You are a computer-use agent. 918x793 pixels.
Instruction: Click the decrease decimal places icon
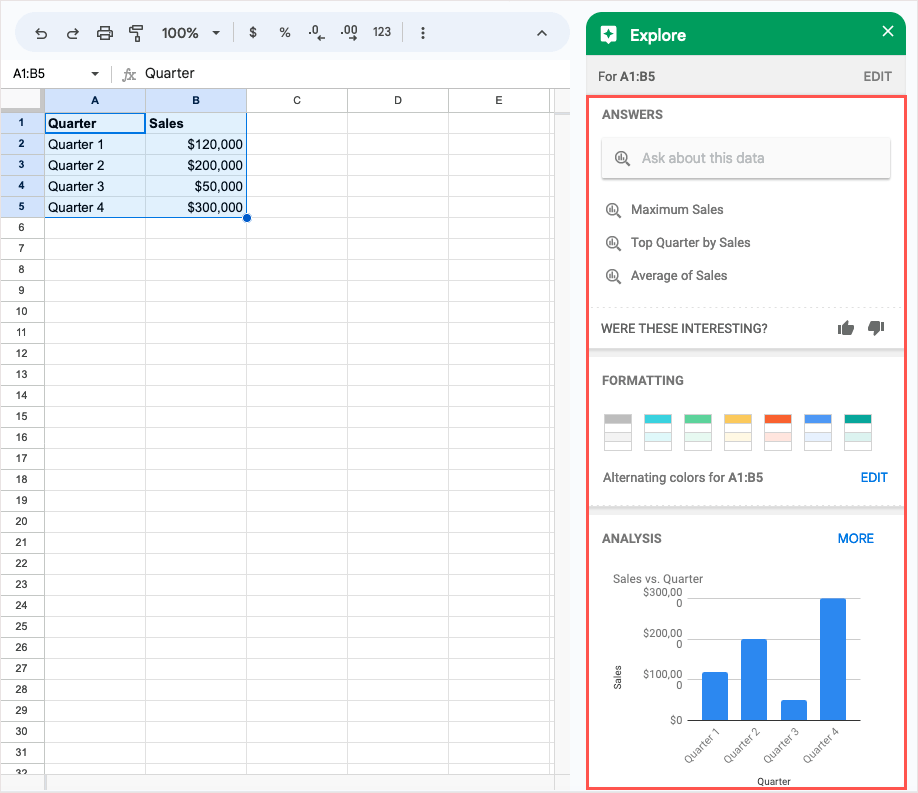pos(316,33)
